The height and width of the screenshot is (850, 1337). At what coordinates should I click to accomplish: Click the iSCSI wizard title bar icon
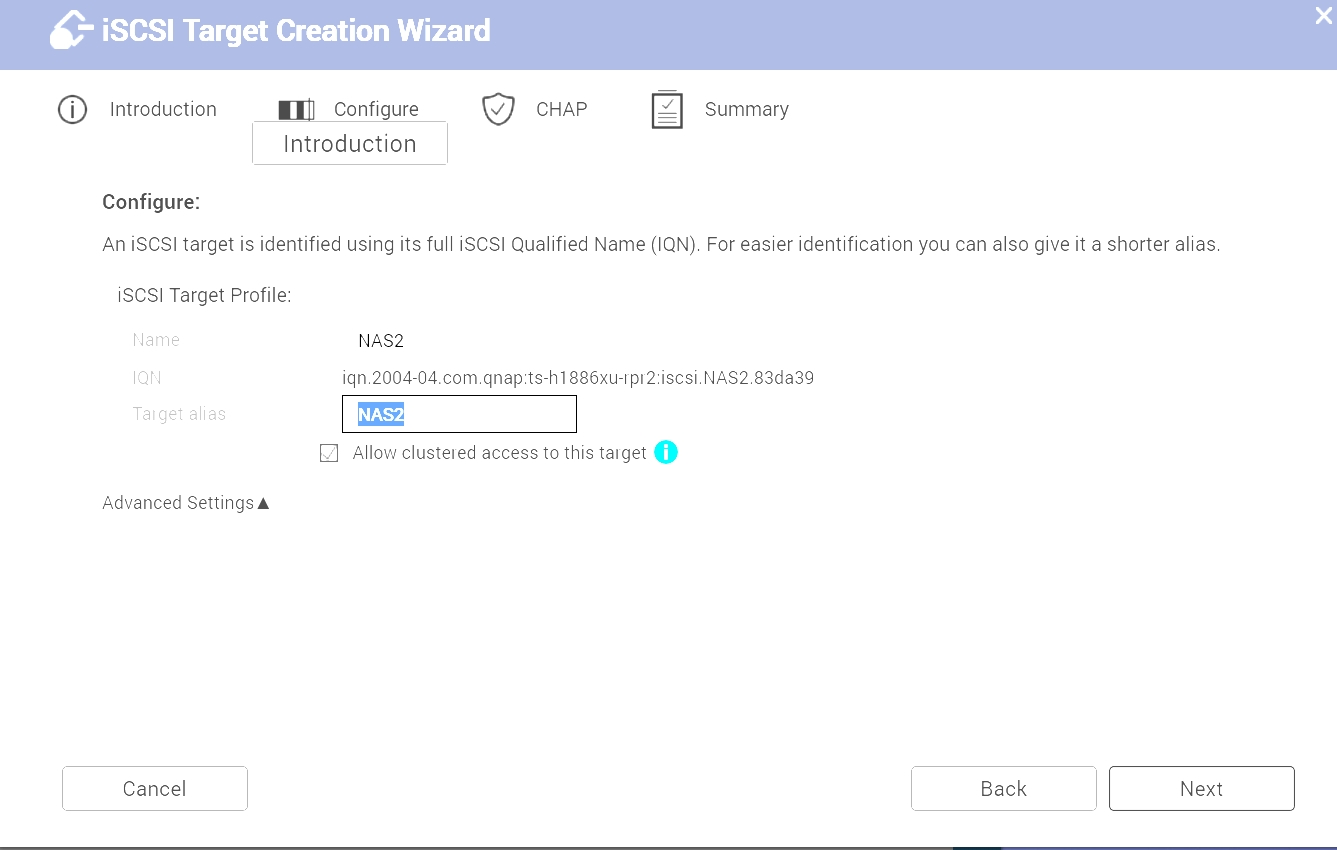(68, 30)
